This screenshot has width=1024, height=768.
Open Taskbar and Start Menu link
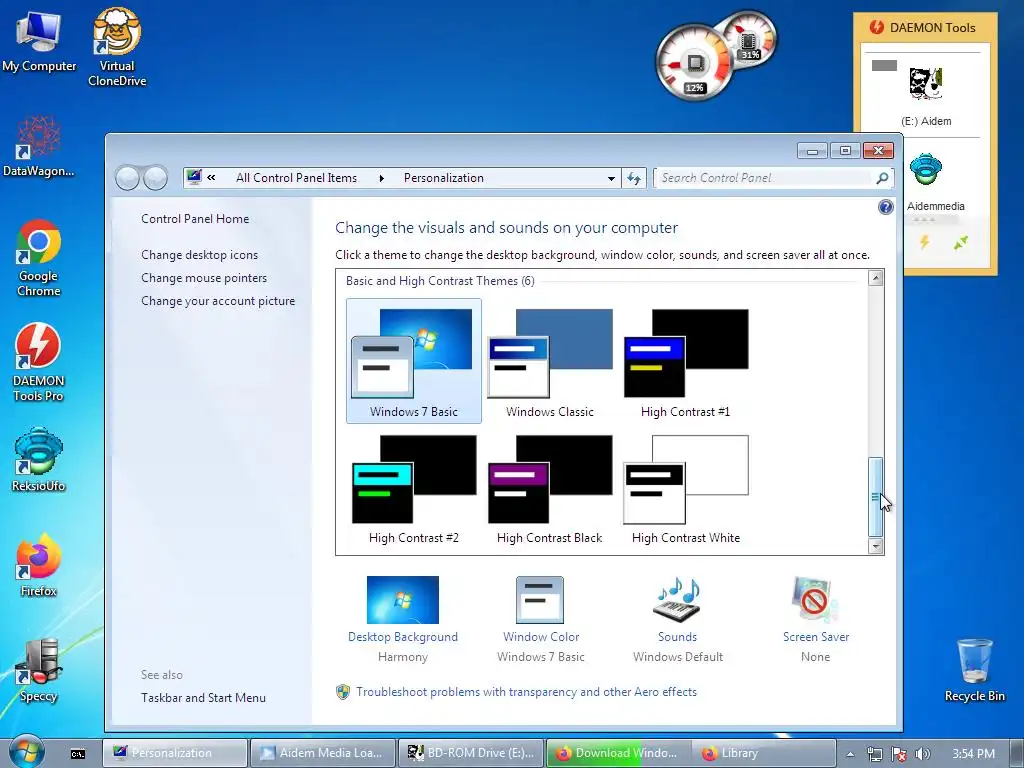pyautogui.click(x=203, y=697)
